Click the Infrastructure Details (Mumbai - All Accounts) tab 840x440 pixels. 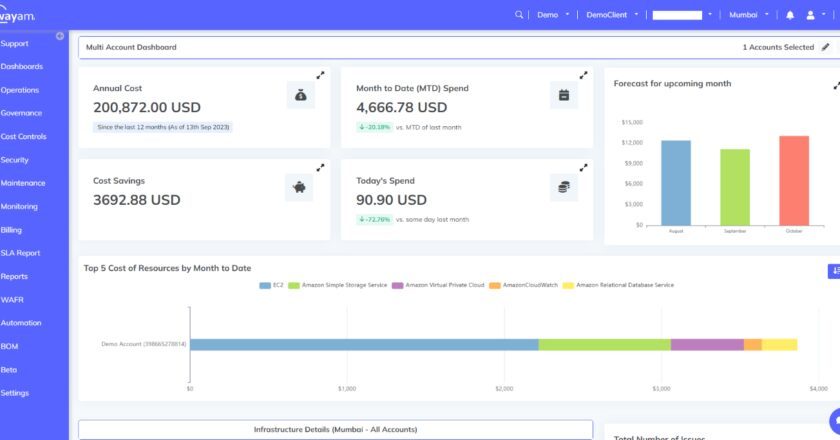click(x=335, y=429)
